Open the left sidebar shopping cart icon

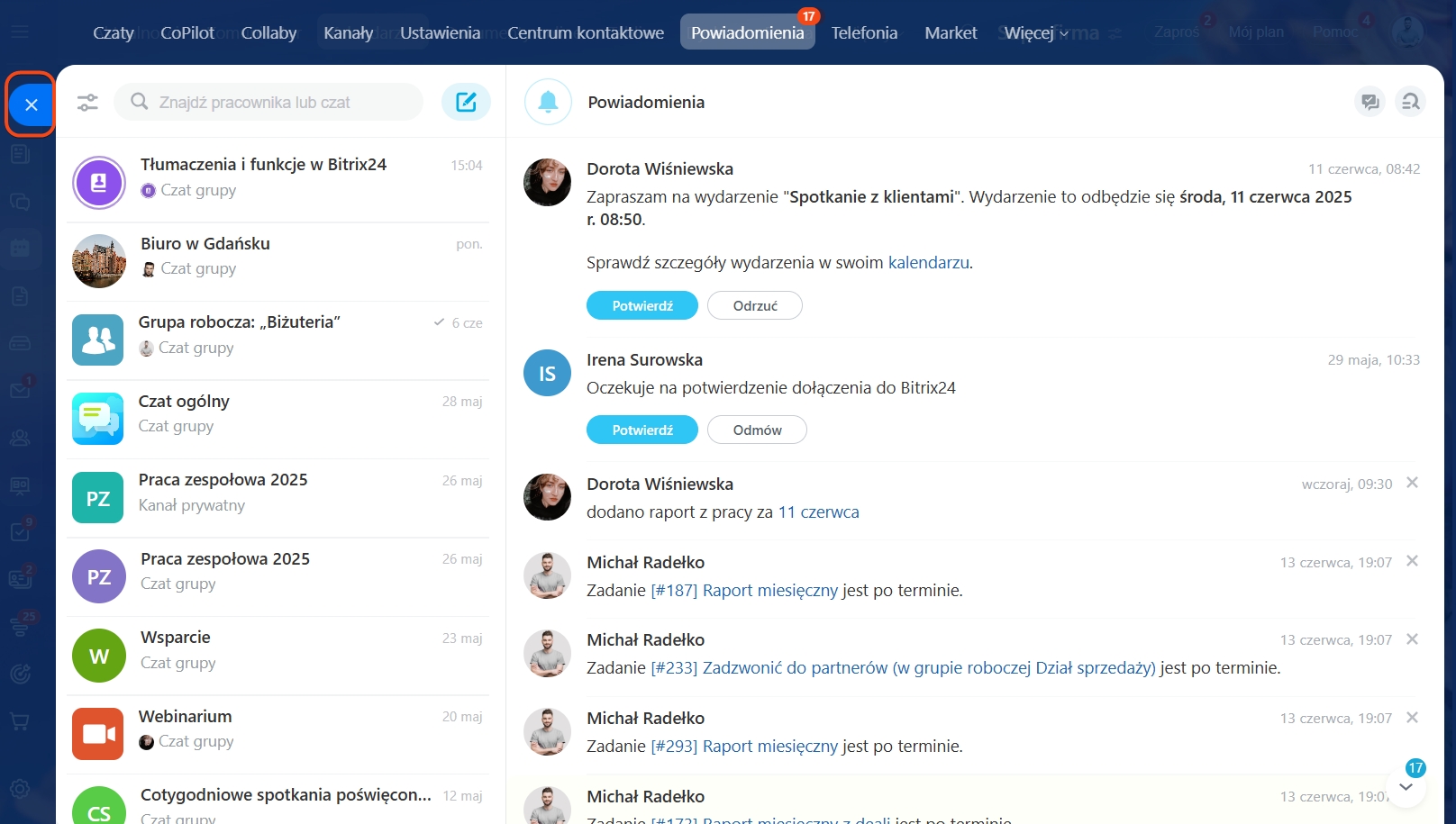(x=20, y=721)
